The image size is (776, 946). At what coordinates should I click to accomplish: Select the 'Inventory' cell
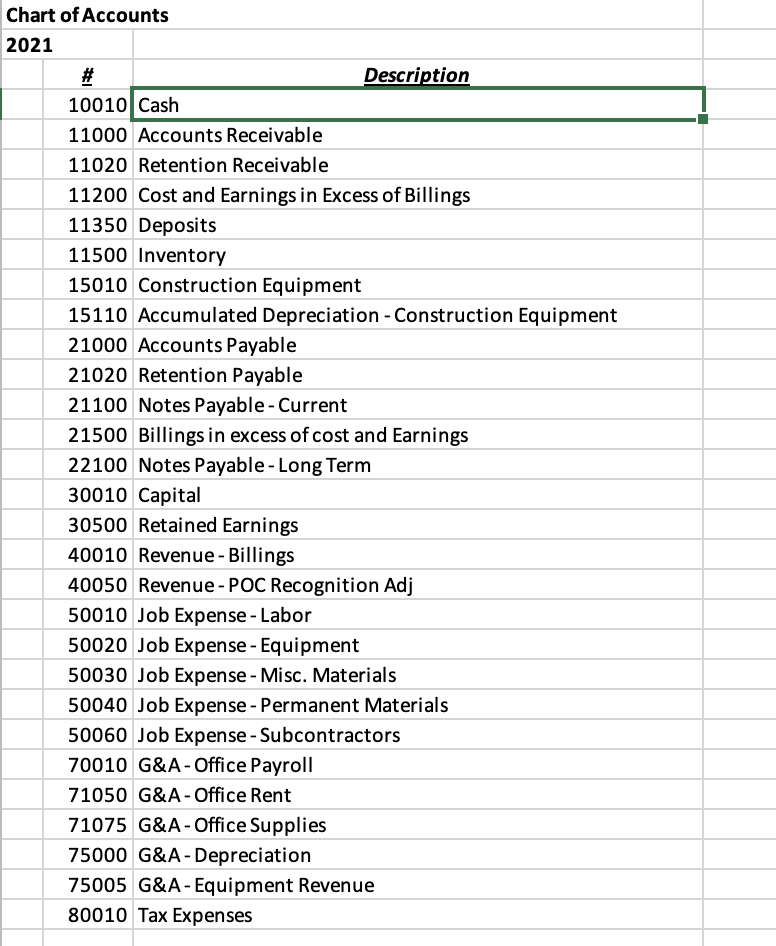click(x=418, y=255)
